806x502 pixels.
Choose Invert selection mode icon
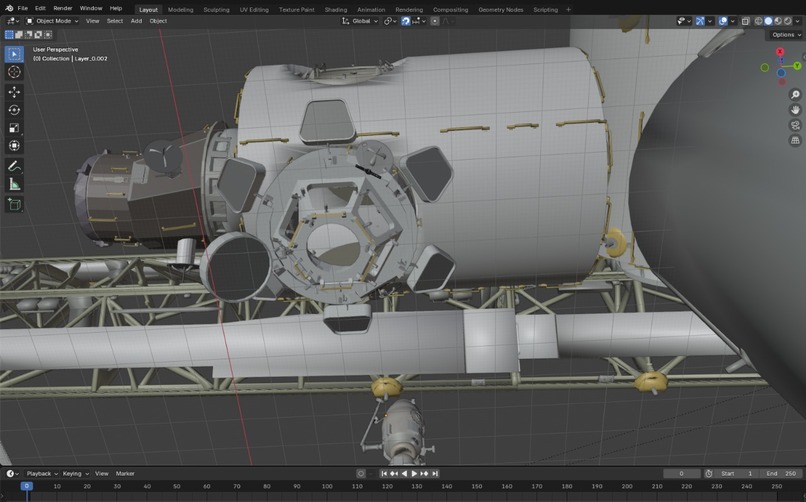click(39, 34)
